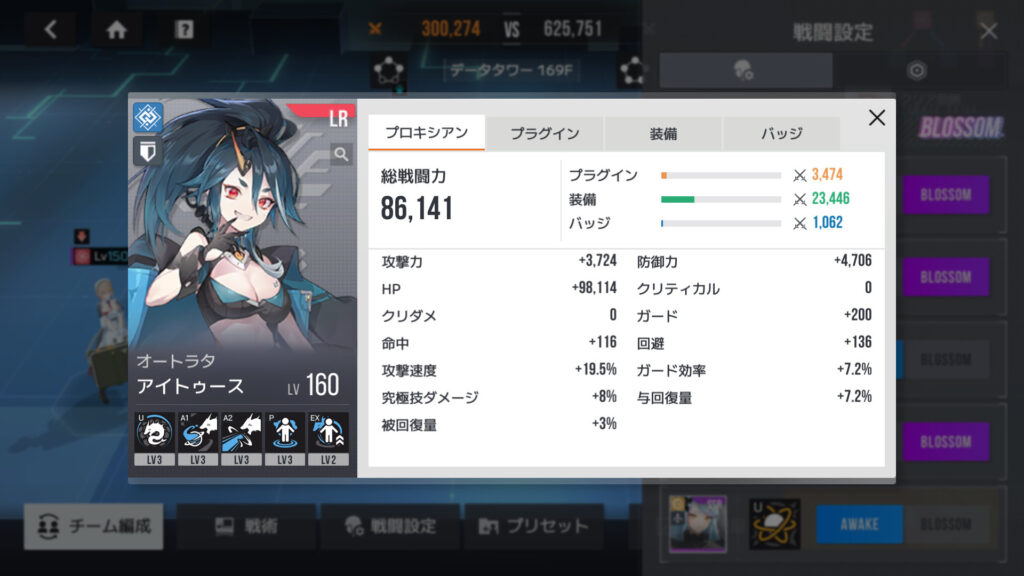
Task: Go back with the left arrow icon
Action: click(51, 29)
